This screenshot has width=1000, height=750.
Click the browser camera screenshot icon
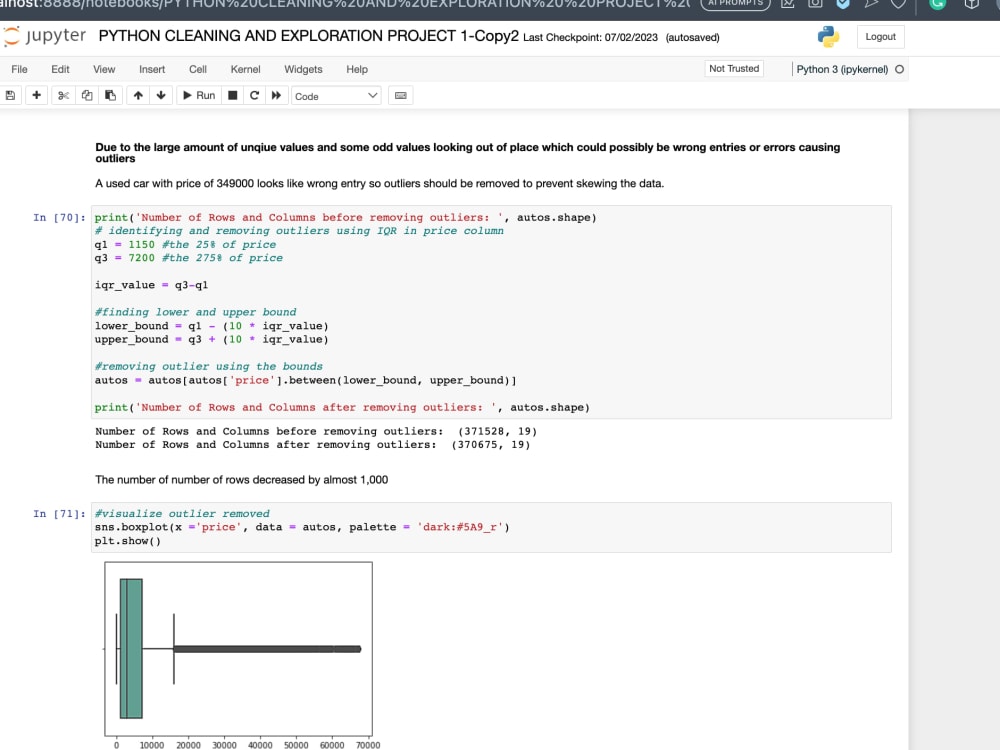click(815, 3)
